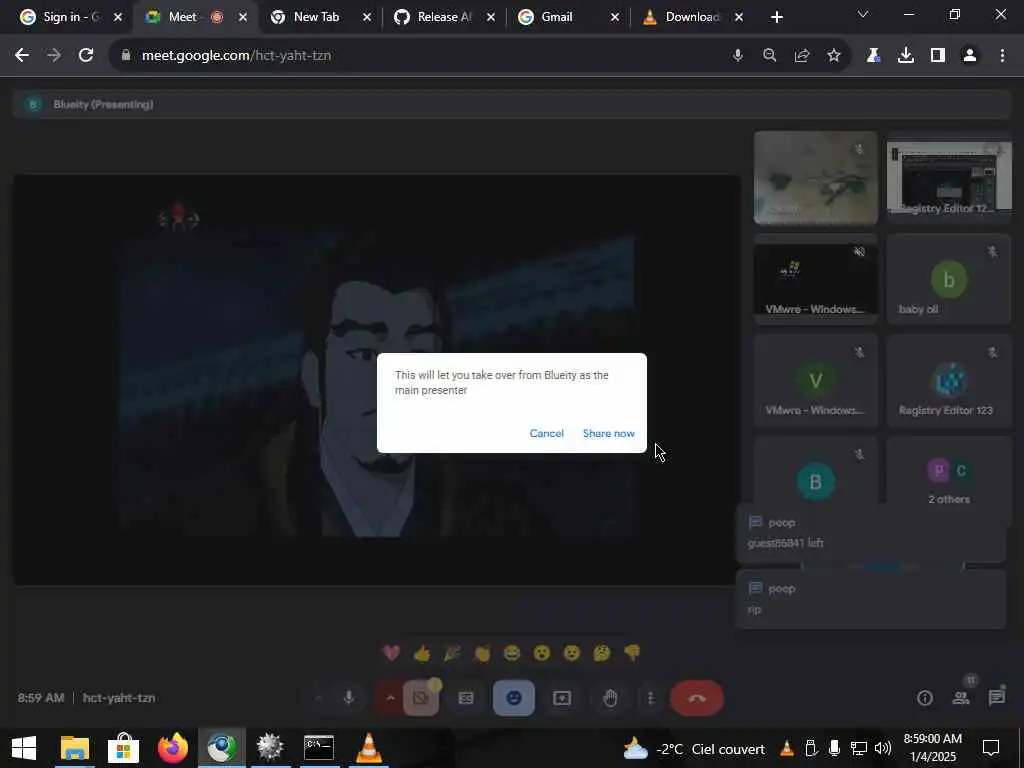Screen dimensions: 1024x768
Task: Select the 'baby oil' participant tile
Action: pos(948,279)
